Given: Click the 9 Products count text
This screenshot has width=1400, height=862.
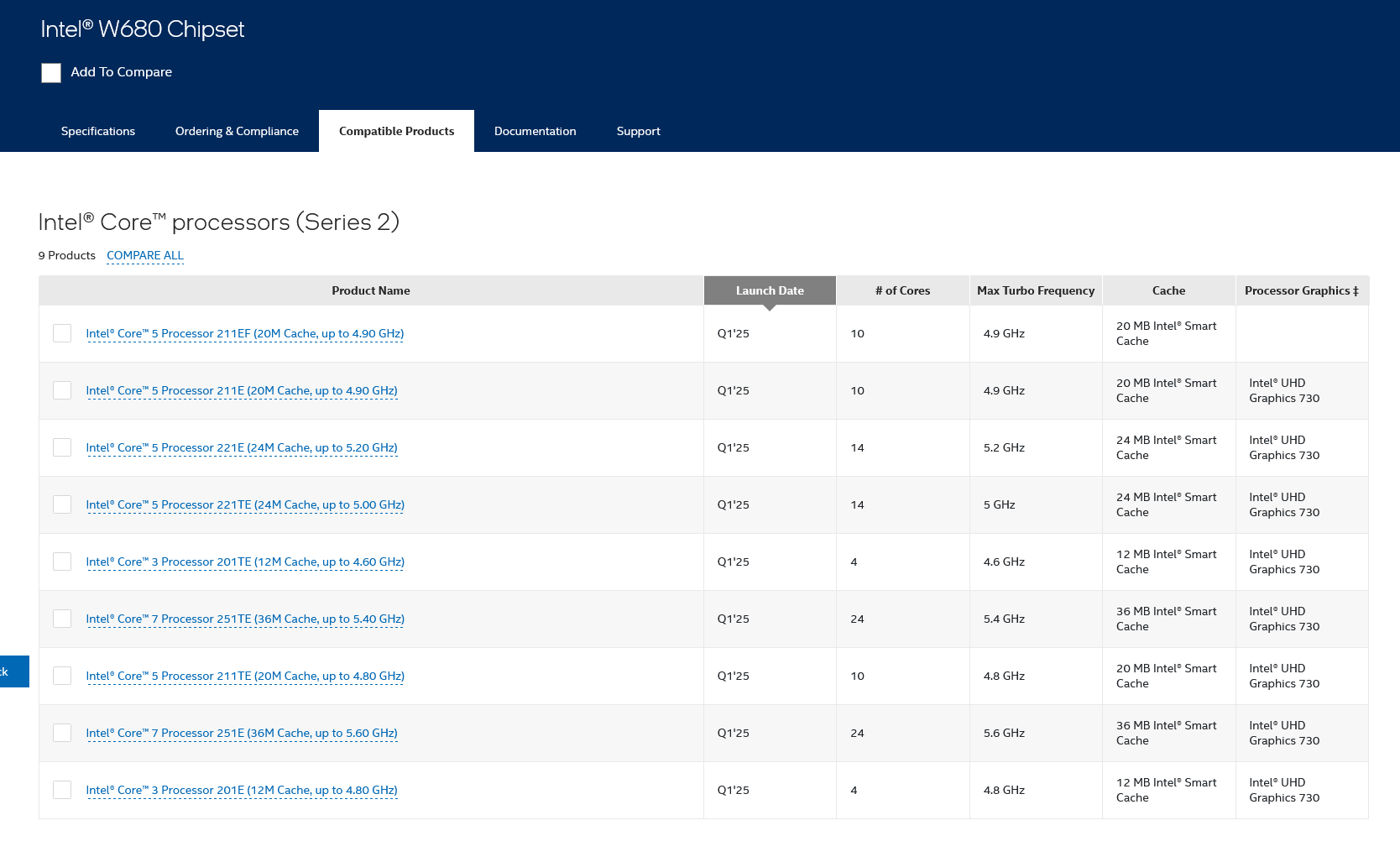Looking at the screenshot, I should click(67, 255).
